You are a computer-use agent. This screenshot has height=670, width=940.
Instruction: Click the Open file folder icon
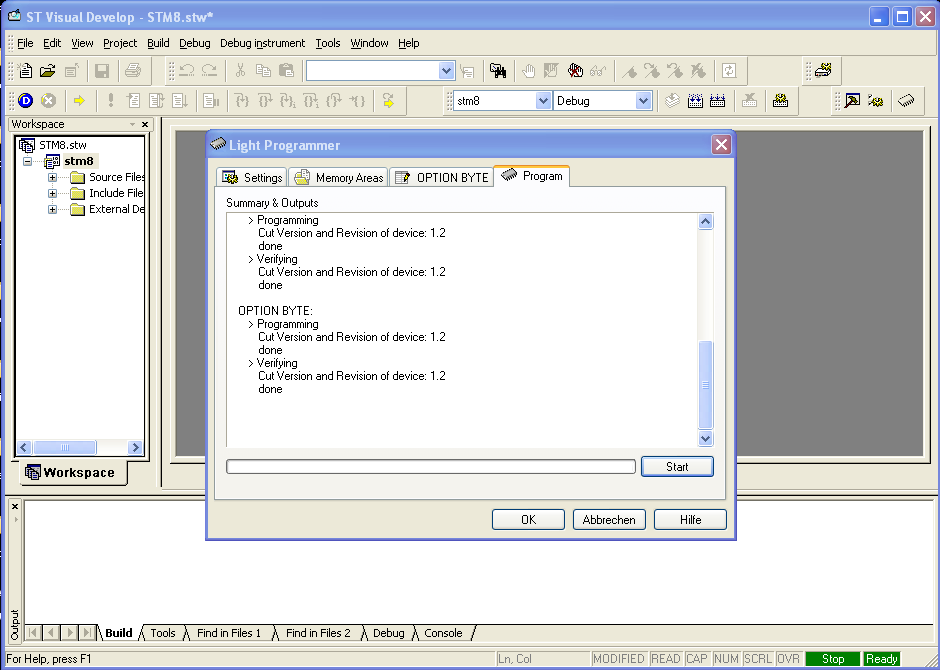pyautogui.click(x=48, y=71)
